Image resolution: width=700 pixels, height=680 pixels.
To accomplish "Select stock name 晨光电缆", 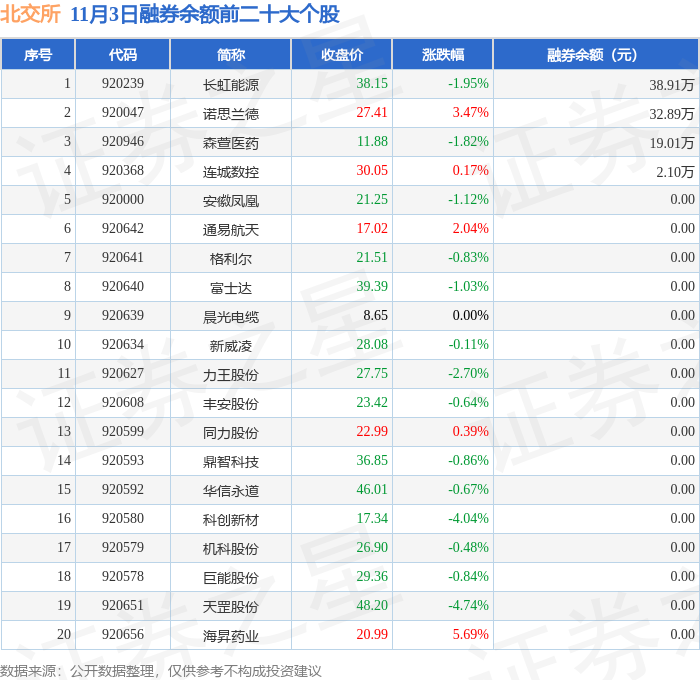I will (231, 317).
